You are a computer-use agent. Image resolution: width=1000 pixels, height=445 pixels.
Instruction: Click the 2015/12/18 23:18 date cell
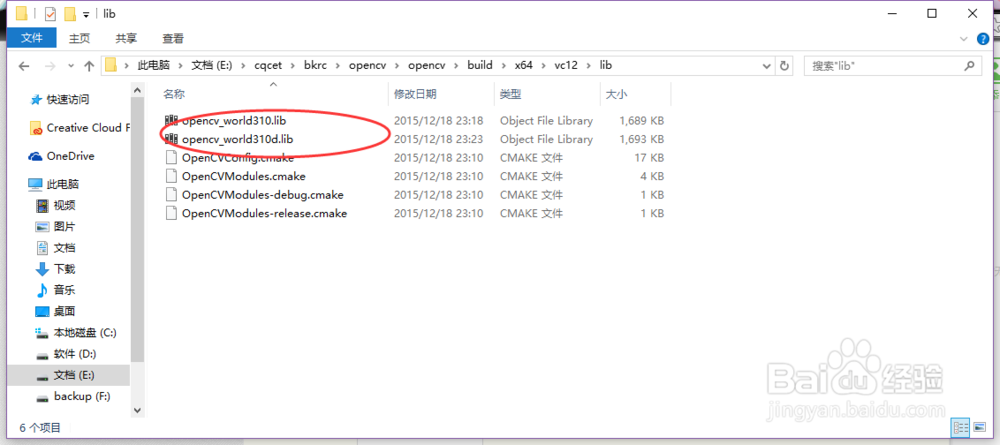point(439,120)
